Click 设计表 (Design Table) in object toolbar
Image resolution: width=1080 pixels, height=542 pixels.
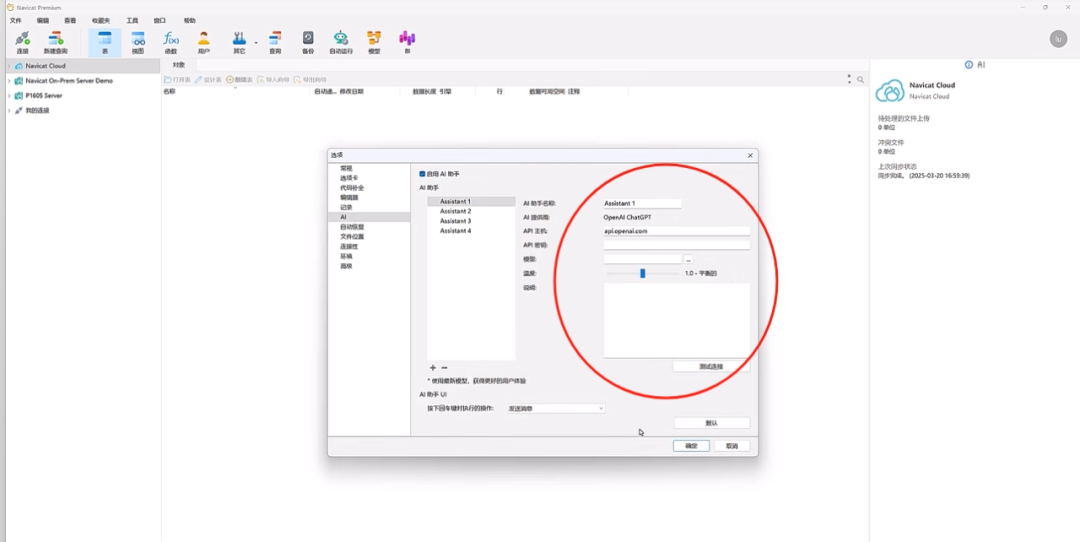[x=207, y=80]
